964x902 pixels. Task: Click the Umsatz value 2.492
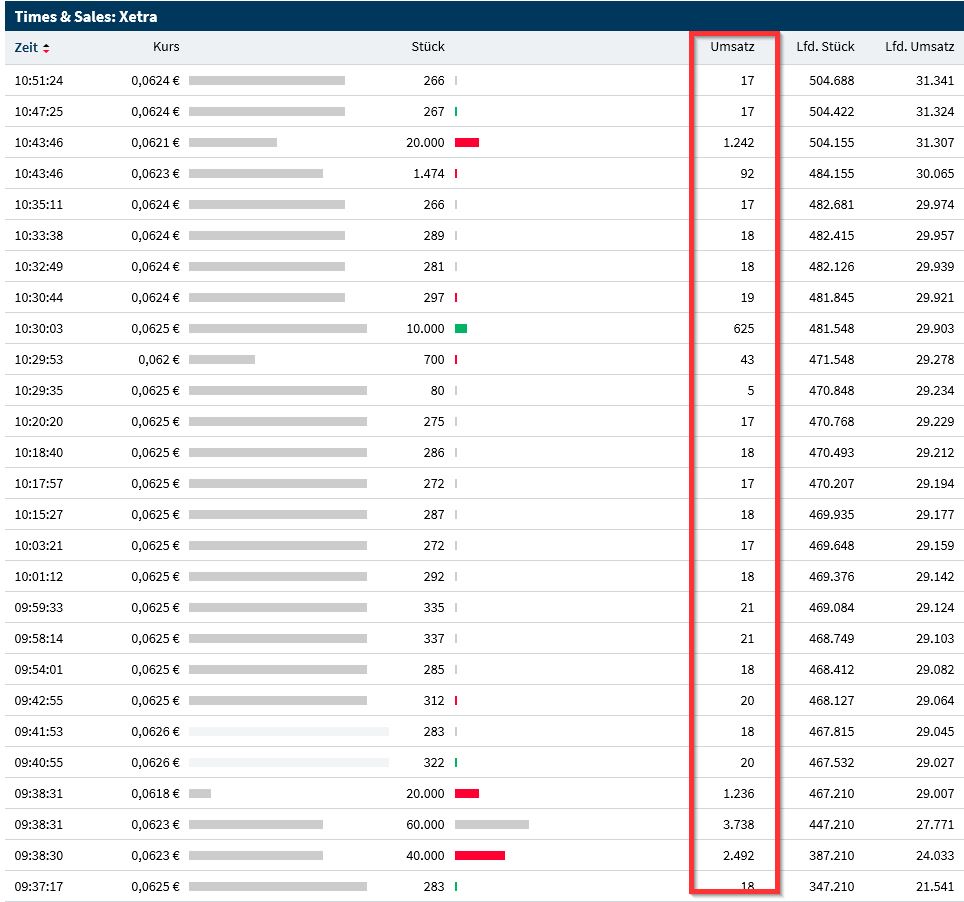[738, 856]
